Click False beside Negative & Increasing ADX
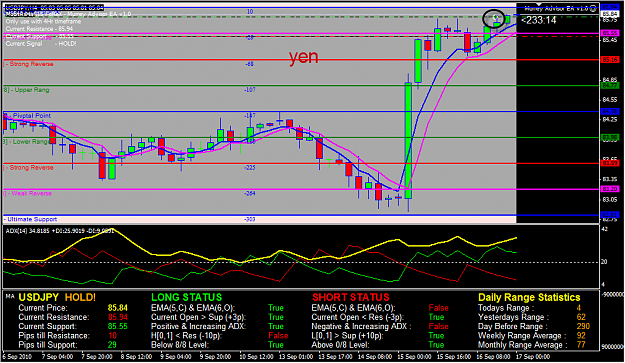 438,327
